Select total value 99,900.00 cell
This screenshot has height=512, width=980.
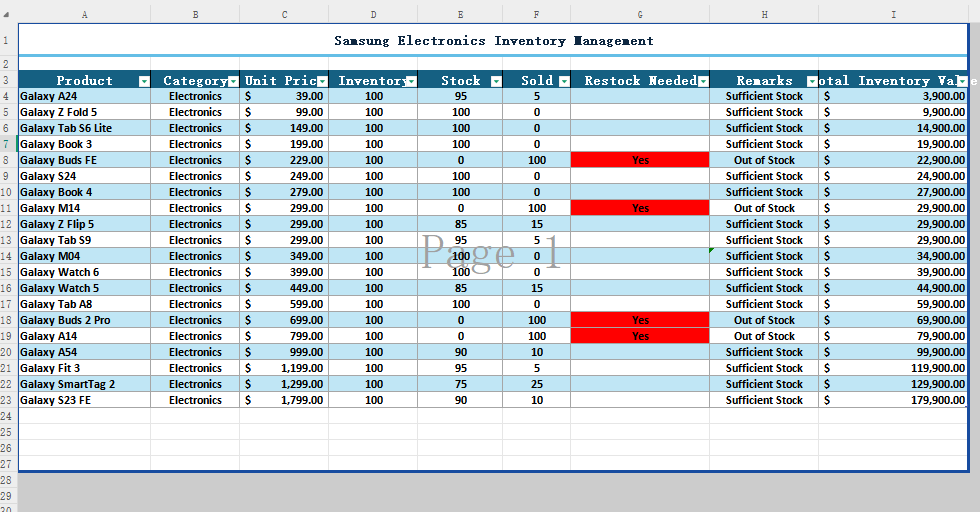coord(893,353)
